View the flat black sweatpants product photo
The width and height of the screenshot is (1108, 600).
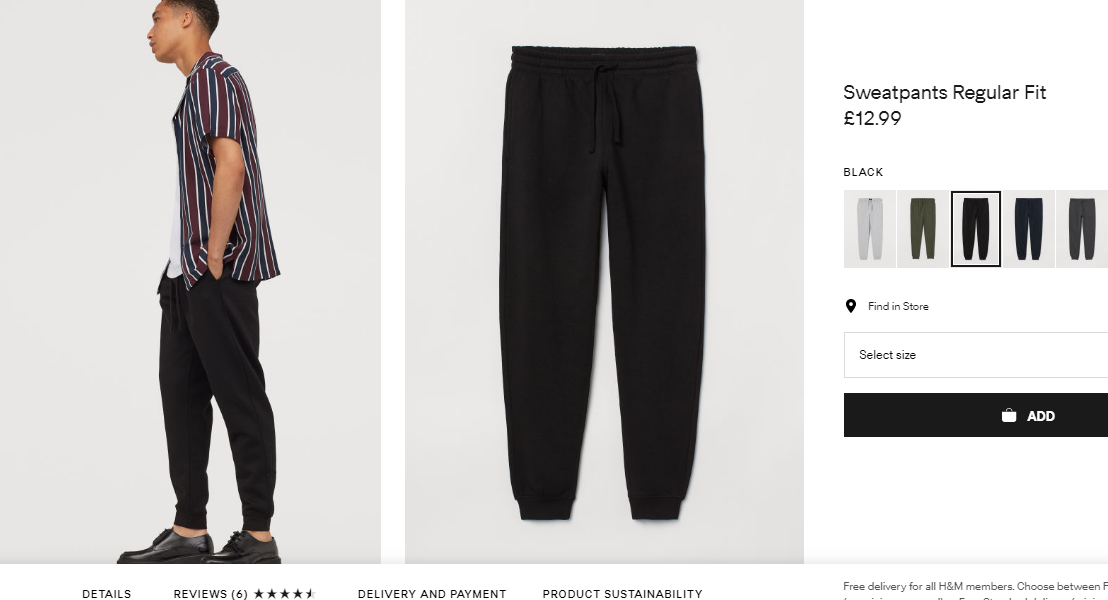click(x=604, y=282)
